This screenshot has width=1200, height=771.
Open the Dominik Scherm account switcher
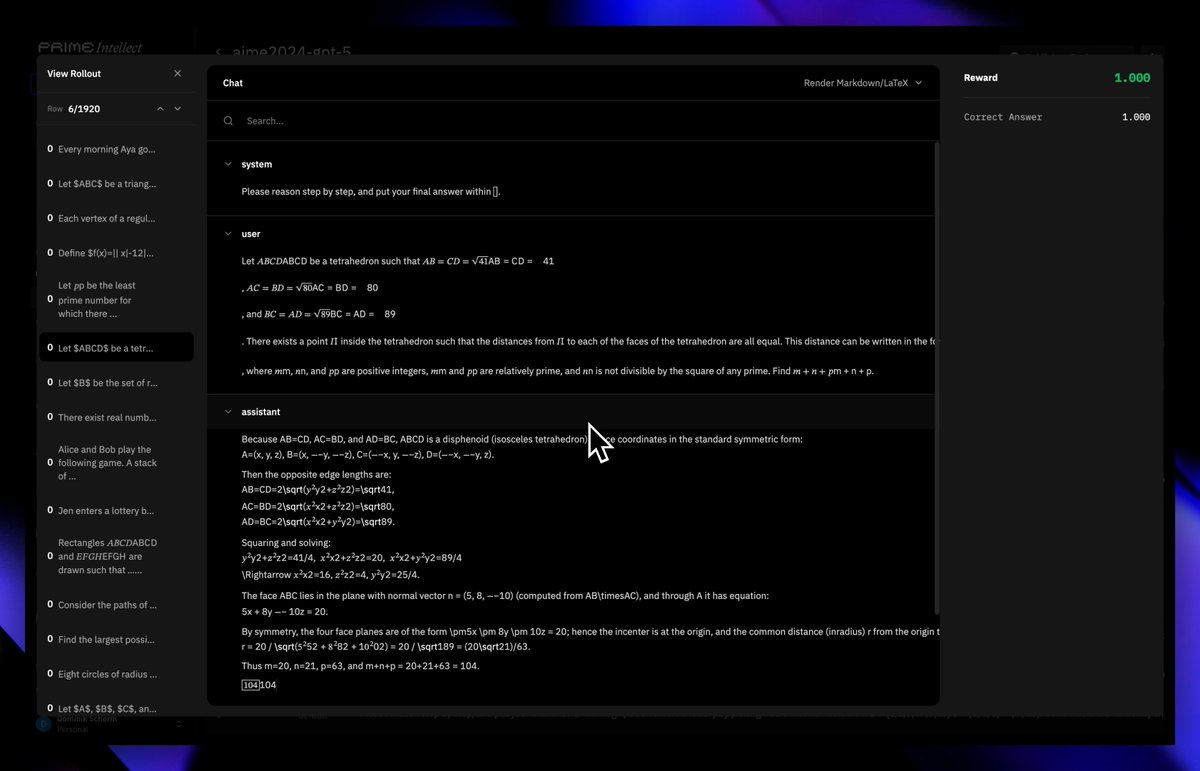(x=110, y=723)
